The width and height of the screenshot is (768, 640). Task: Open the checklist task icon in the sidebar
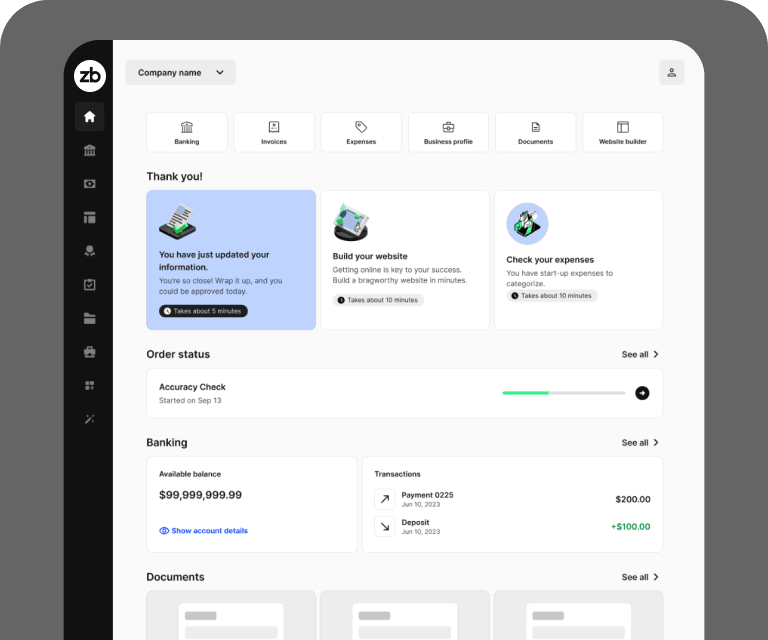[90, 284]
